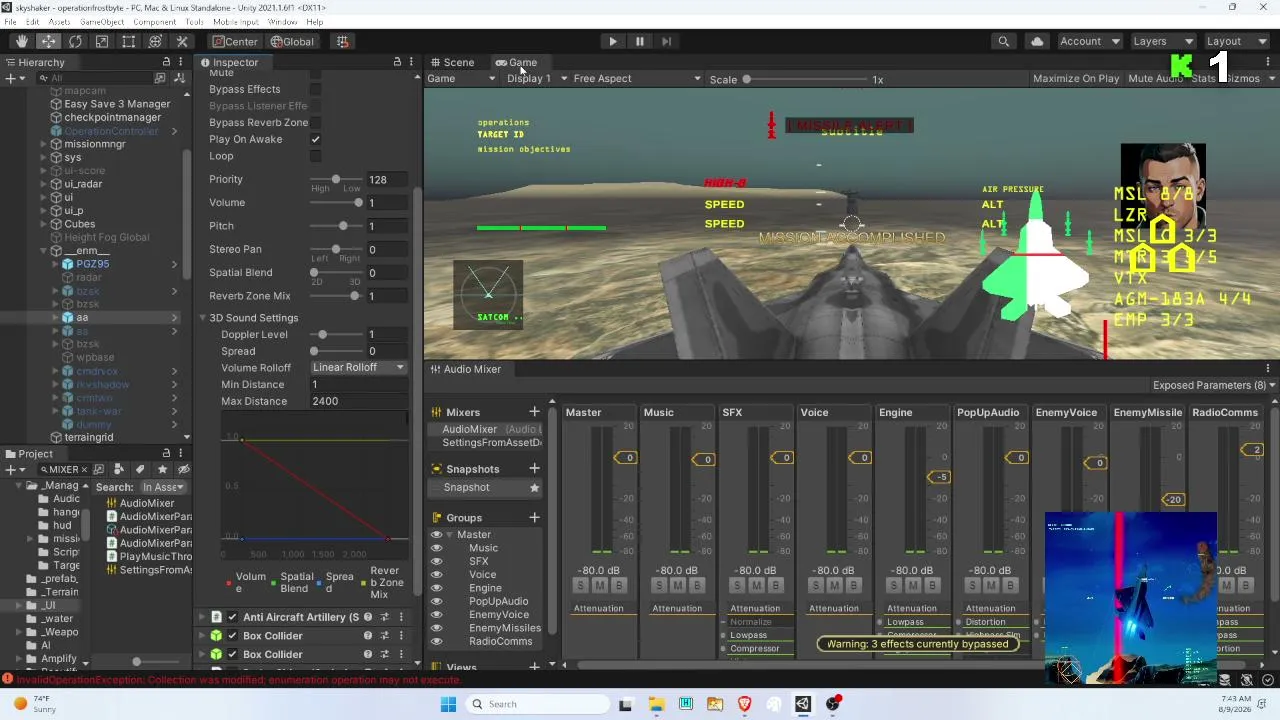The image size is (1280, 720).
Task: Open the Display 1 dropdown
Action: [x=537, y=78]
